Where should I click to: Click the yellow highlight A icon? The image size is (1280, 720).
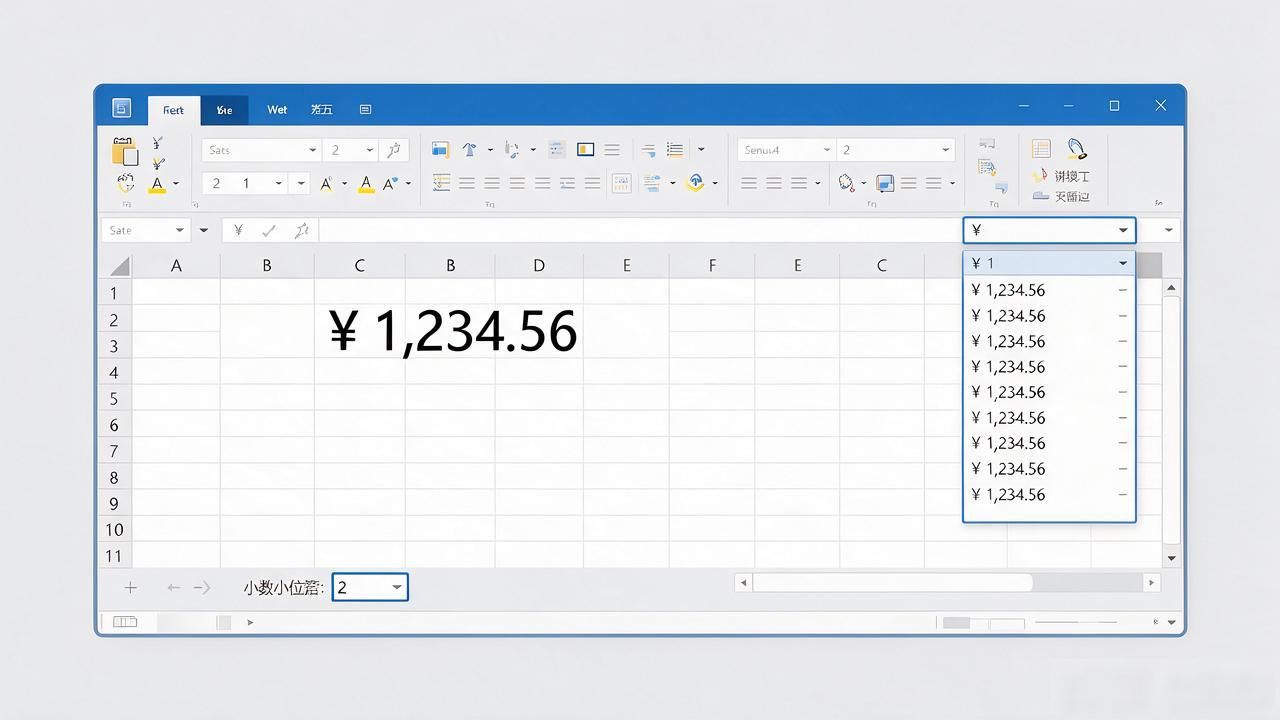coord(366,184)
